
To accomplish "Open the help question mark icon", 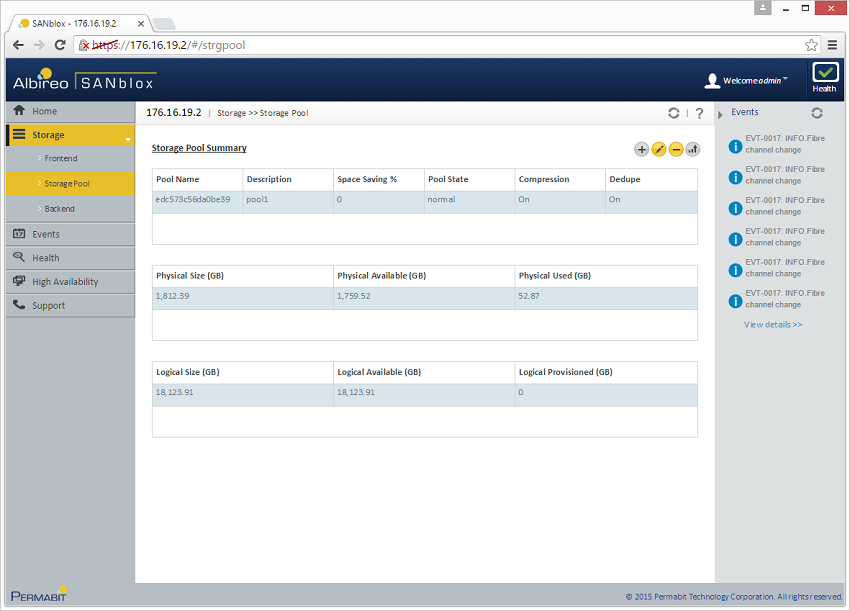I will coord(699,113).
